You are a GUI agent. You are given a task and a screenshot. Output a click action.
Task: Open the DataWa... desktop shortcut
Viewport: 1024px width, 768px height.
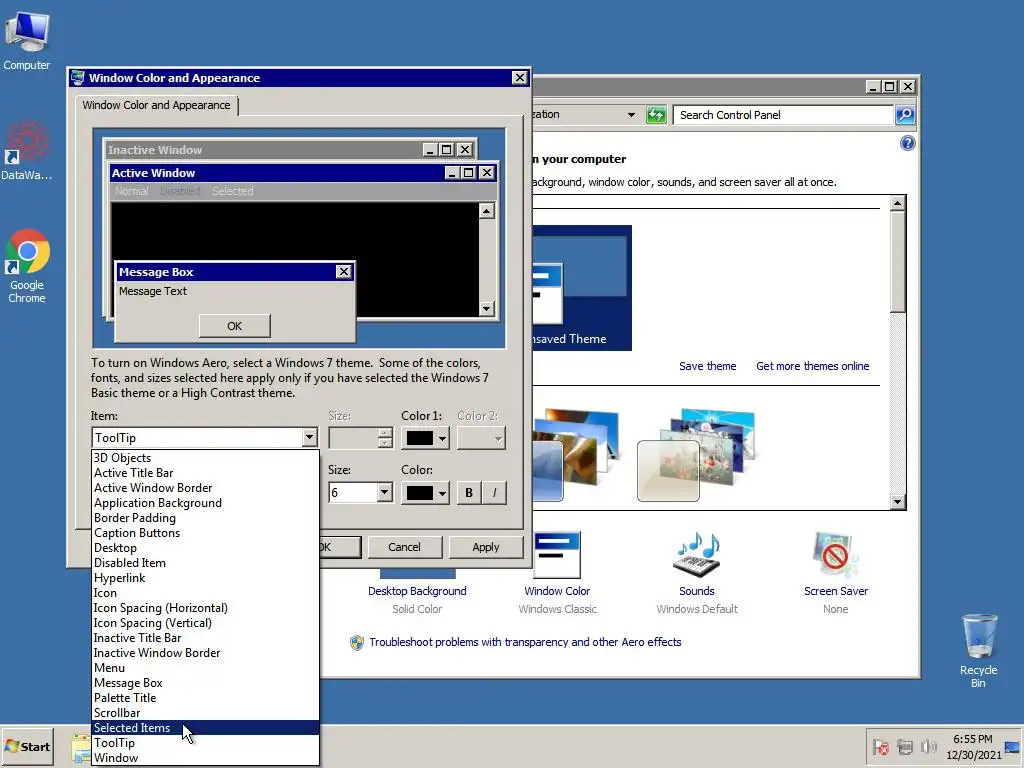(x=26, y=149)
